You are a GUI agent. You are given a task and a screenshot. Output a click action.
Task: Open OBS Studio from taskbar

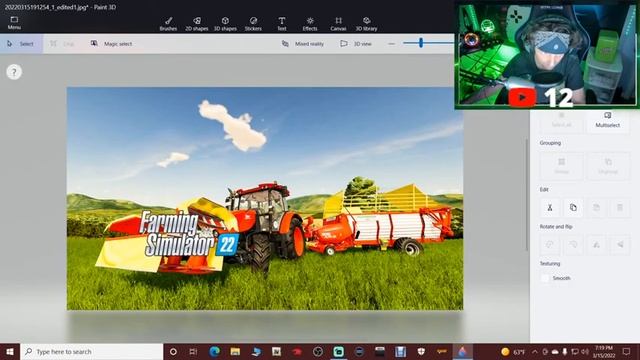pos(318,351)
